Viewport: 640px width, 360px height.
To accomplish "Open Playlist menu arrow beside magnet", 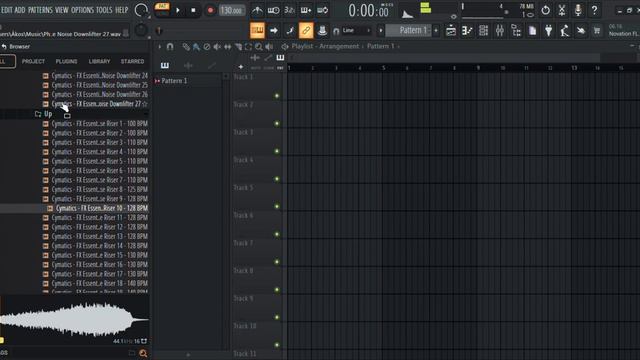I will (160, 47).
